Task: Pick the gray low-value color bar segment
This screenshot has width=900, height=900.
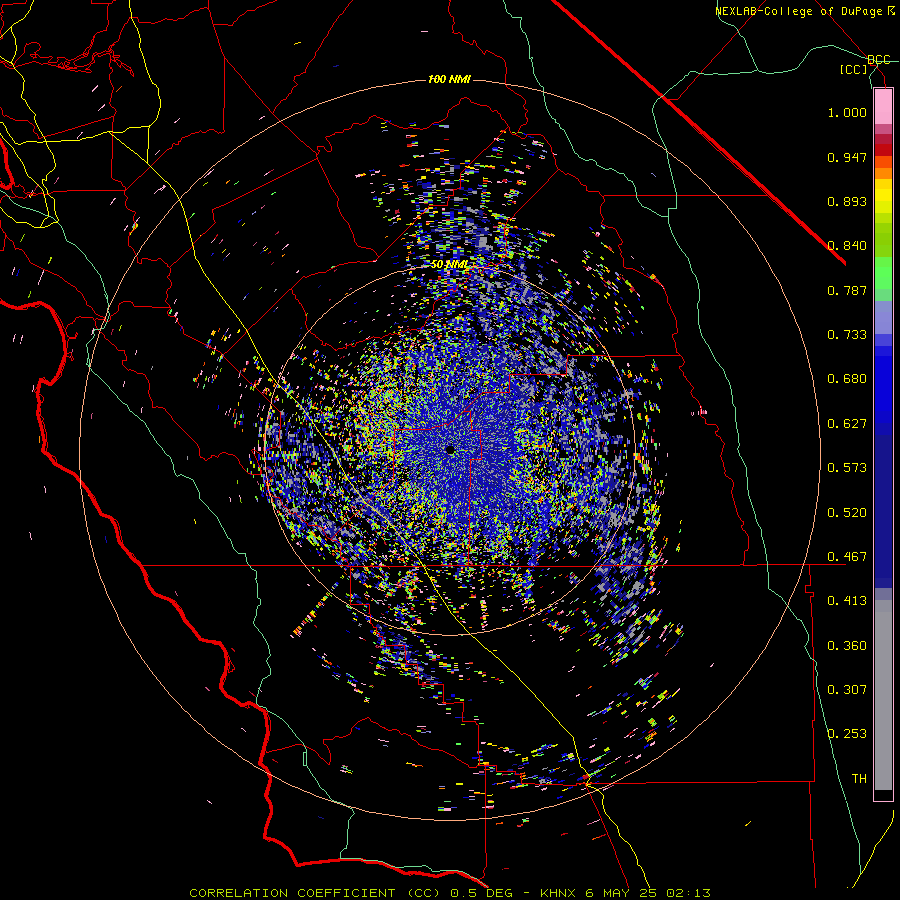Action: (883, 695)
